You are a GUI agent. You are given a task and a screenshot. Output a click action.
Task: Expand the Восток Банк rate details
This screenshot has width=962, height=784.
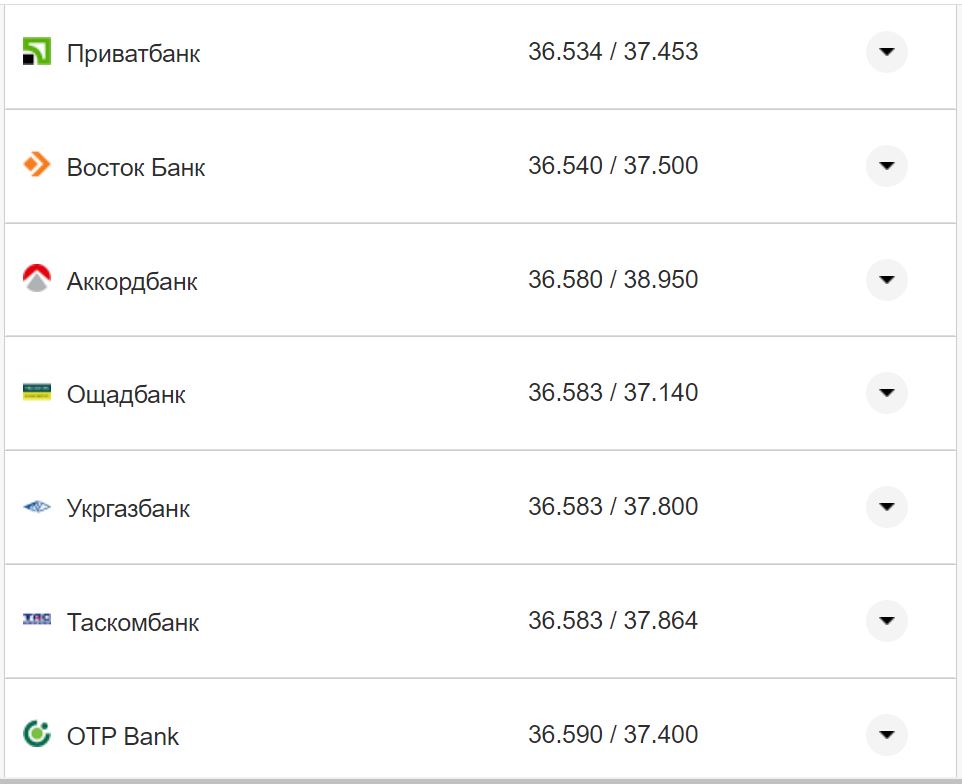pos(886,165)
